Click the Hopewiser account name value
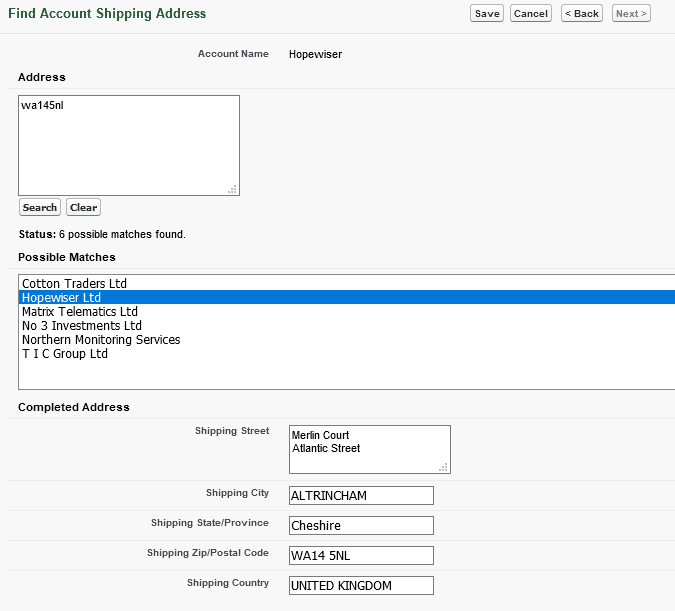 (x=315, y=54)
